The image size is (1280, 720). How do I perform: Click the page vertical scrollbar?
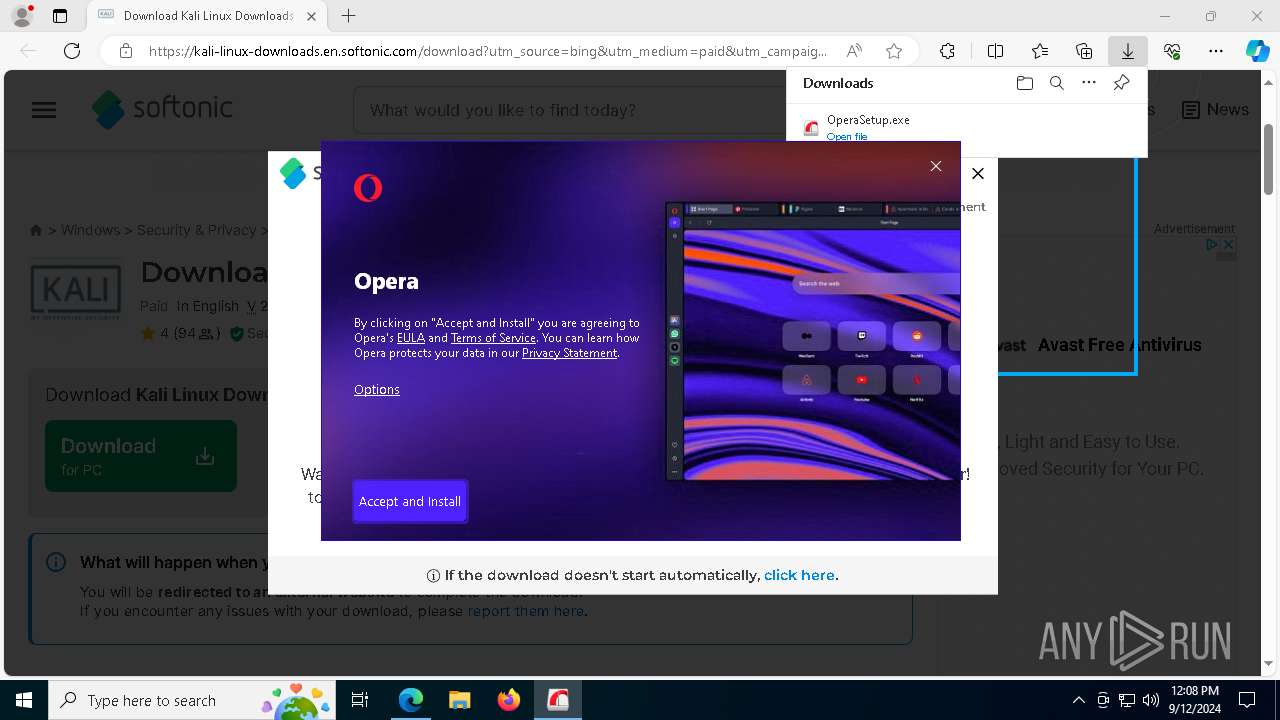[1269, 160]
